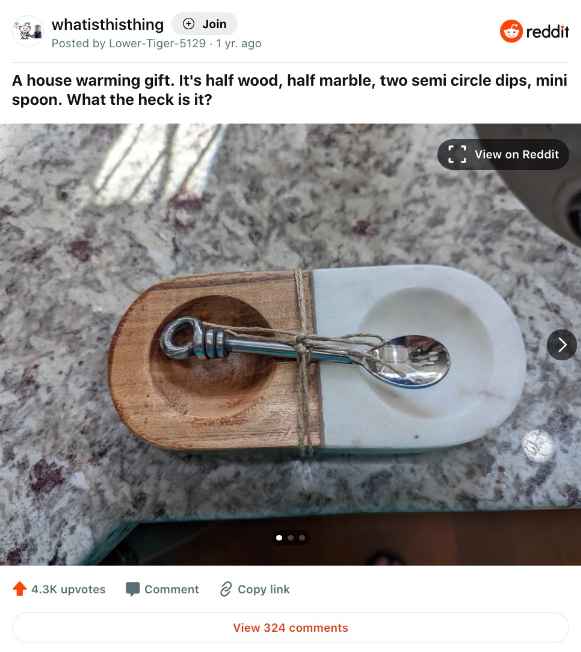Click View 324 comments button
The height and width of the screenshot is (652, 581).
click(290, 627)
